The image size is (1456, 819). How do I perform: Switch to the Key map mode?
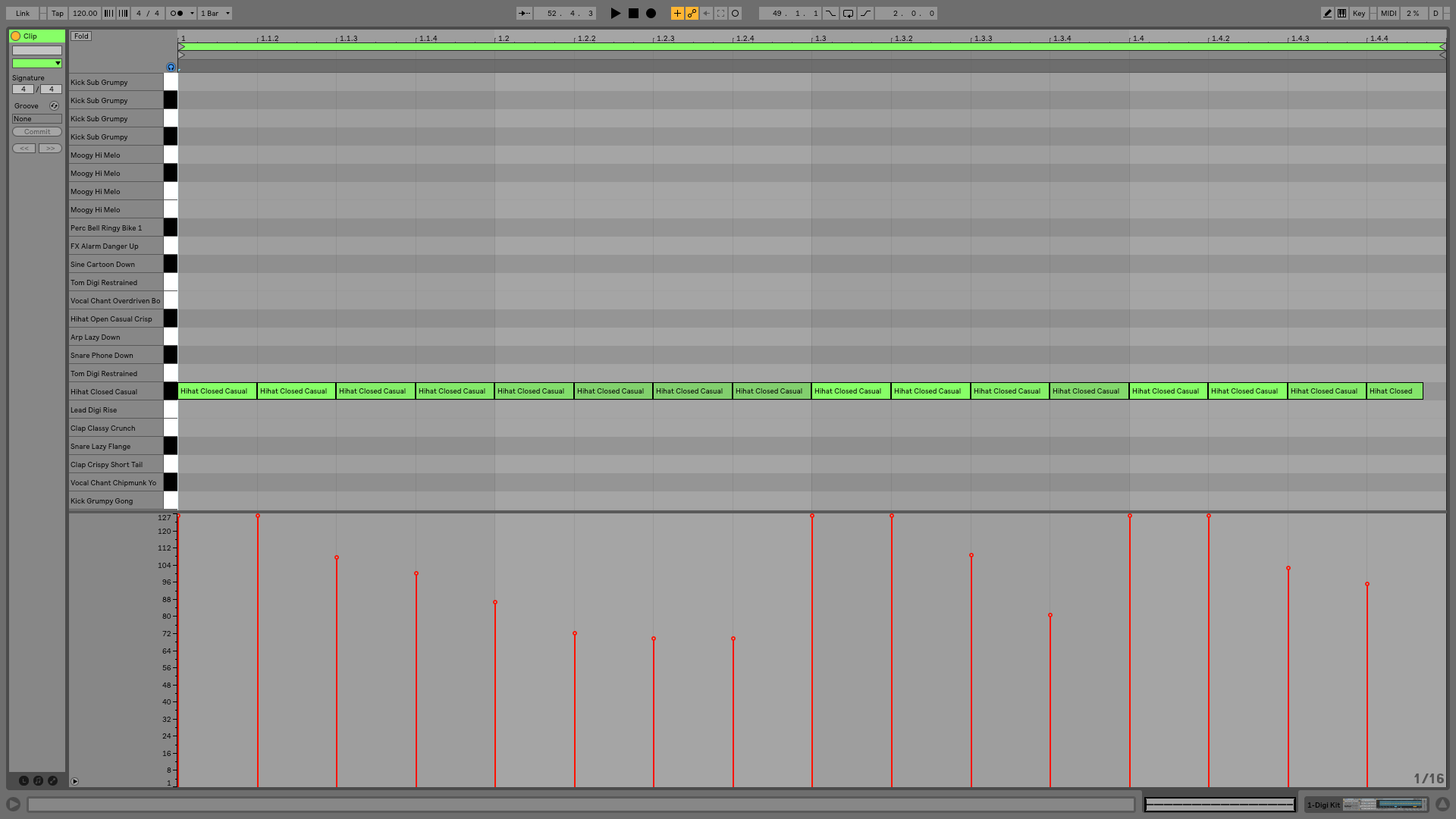click(x=1359, y=13)
